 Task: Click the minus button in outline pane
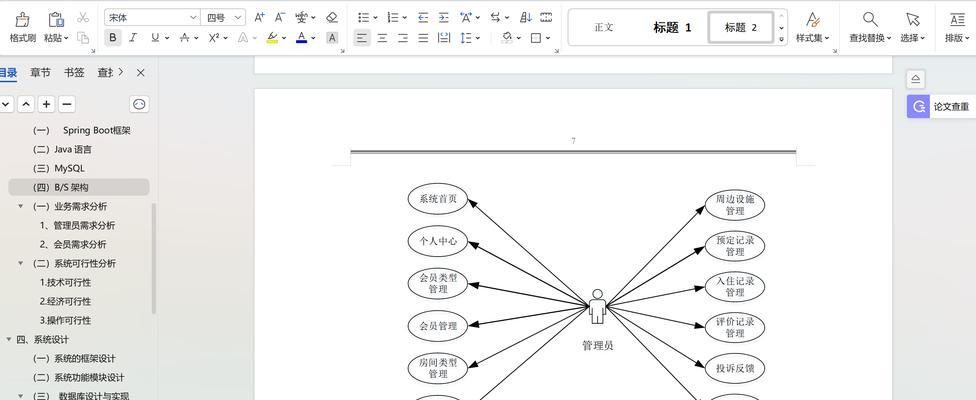pyautogui.click(x=67, y=104)
